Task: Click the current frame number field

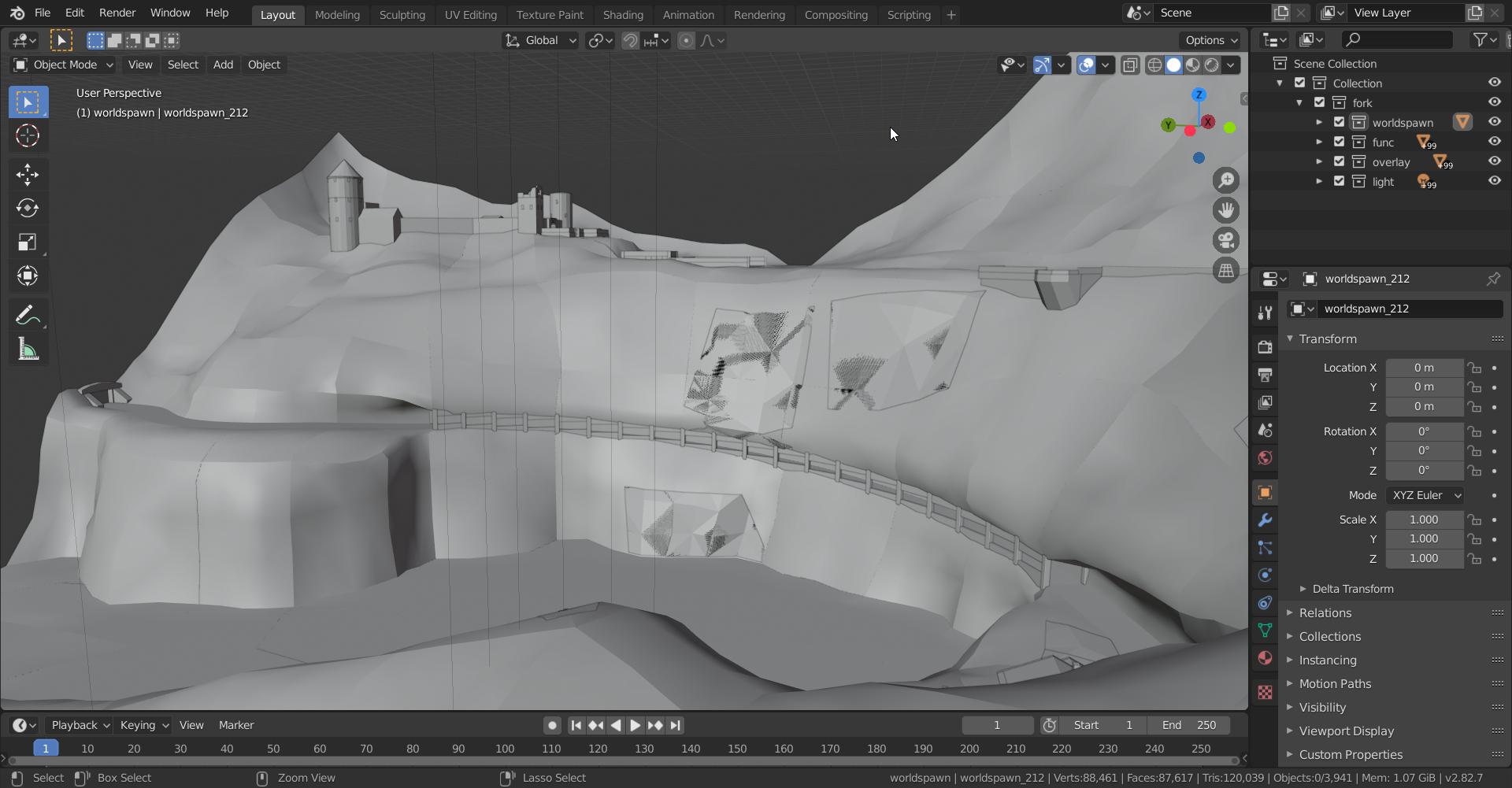Action: (997, 725)
